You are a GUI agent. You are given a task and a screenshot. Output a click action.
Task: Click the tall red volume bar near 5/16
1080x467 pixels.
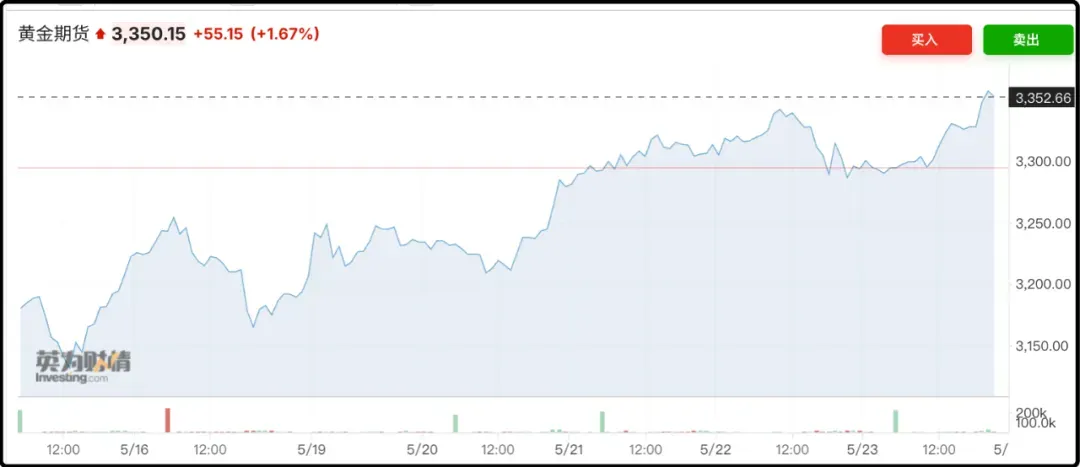pos(168,420)
